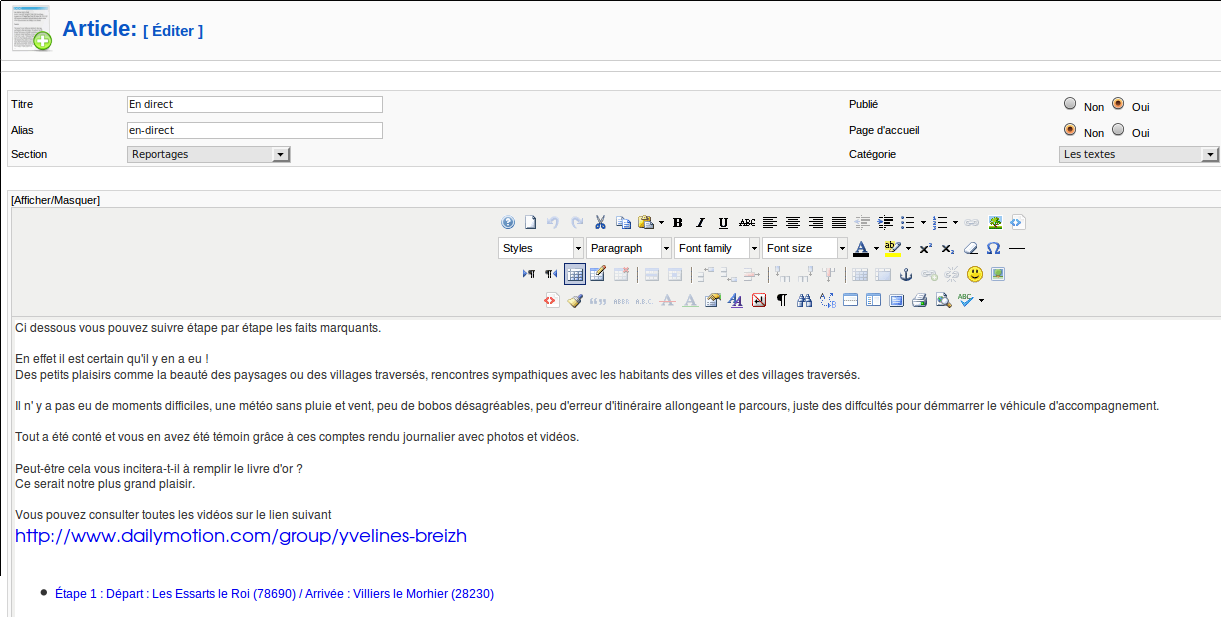The image size is (1221, 617).
Task: Click the anchor icon in toolbar
Action: pos(906,274)
